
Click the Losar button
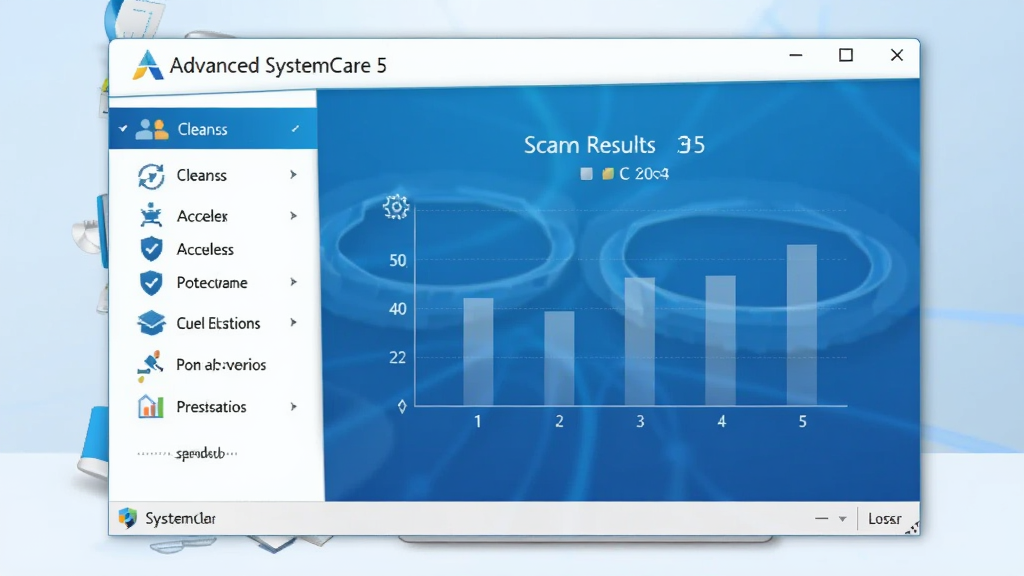coord(884,519)
